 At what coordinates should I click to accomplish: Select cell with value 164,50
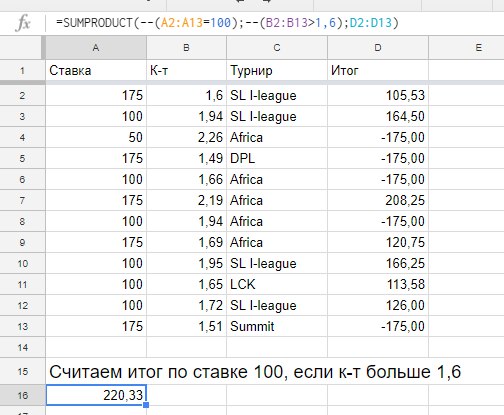click(378, 117)
